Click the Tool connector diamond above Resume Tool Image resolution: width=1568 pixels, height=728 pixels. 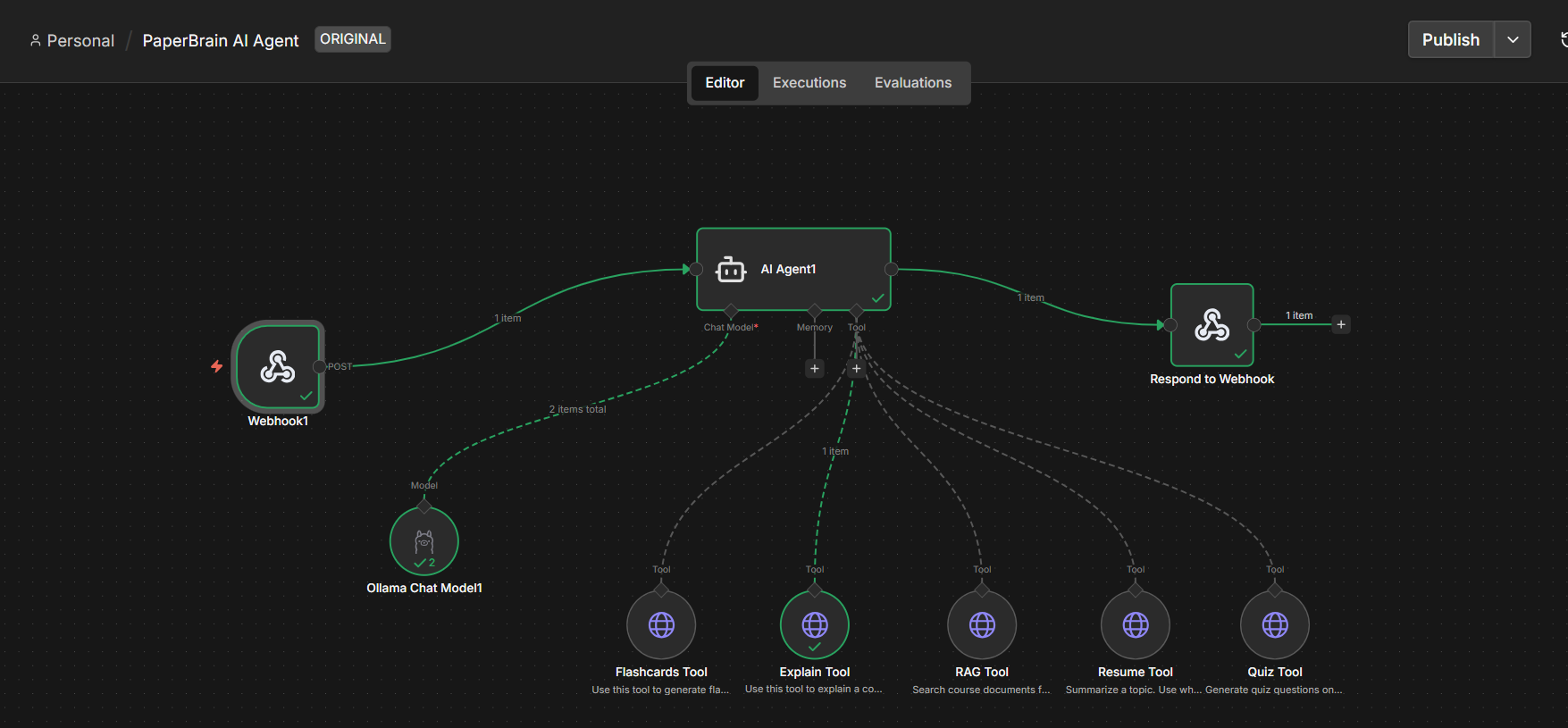[x=1136, y=590]
